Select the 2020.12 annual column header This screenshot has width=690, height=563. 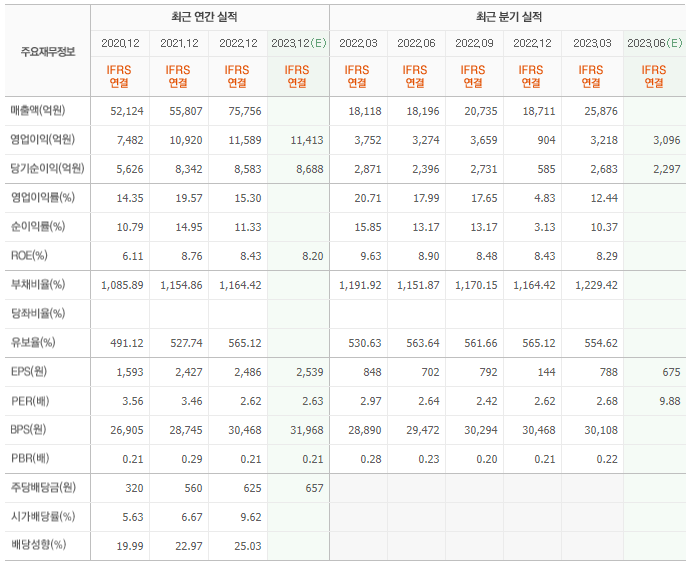click(120, 43)
